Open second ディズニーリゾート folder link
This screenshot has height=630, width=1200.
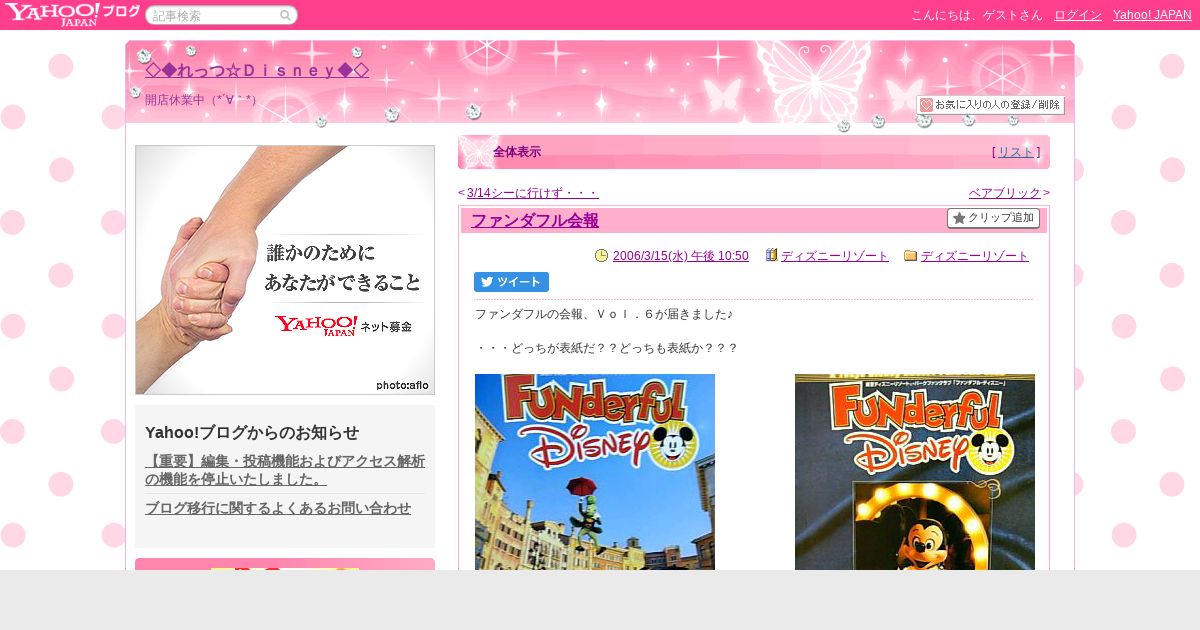coord(975,256)
